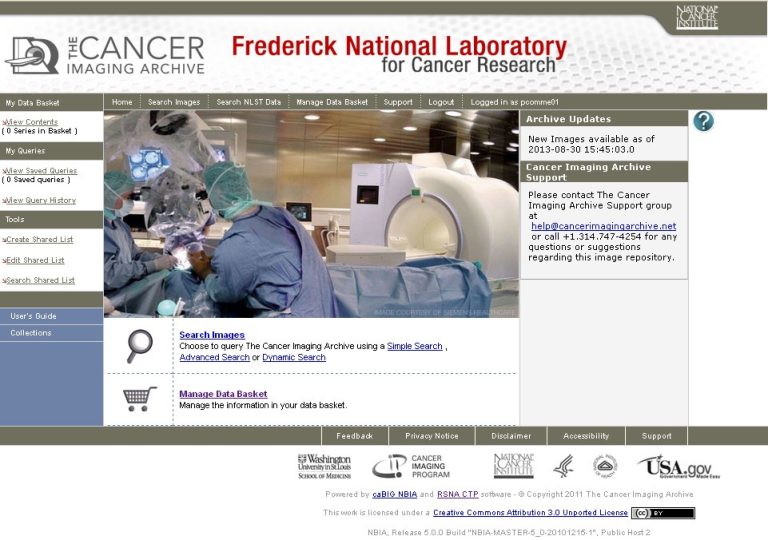Open the Cancer Imaging Program logo
Image resolution: width=768 pixels, height=540 pixels.
coord(410,466)
